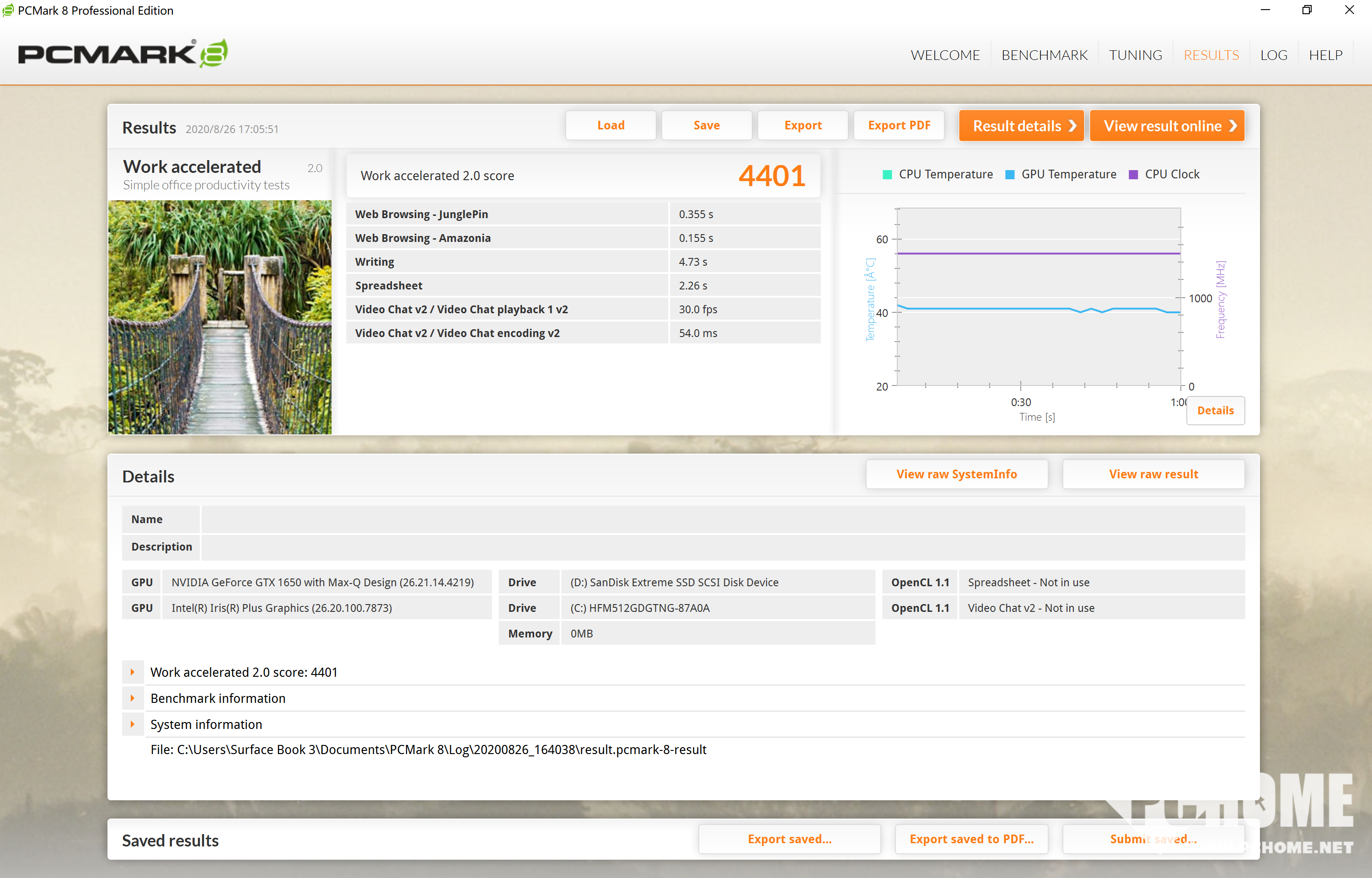Click the Export button

click(803, 125)
